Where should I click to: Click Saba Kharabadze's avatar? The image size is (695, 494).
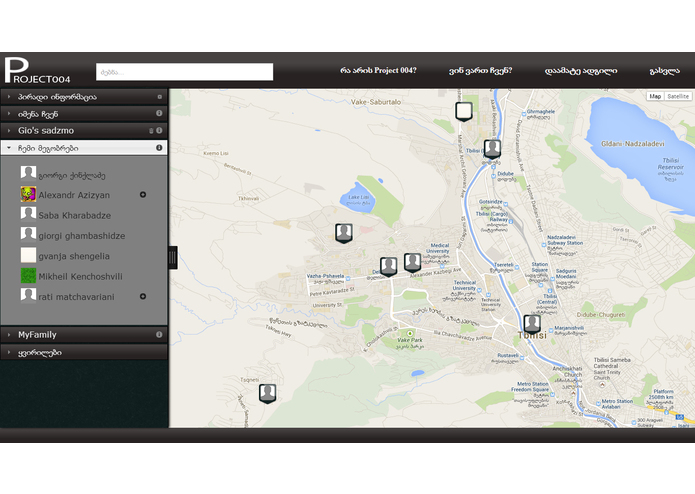(x=28, y=214)
